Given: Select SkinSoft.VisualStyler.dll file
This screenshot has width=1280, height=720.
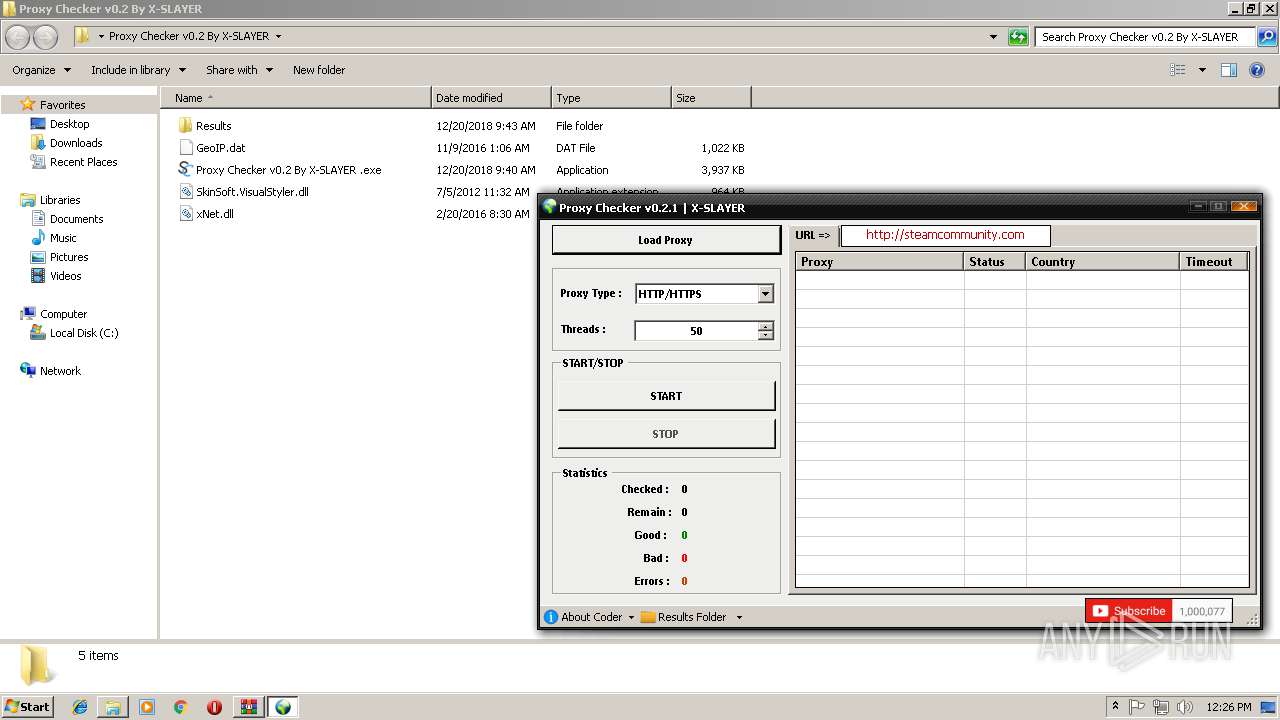Looking at the screenshot, I should 252,192.
